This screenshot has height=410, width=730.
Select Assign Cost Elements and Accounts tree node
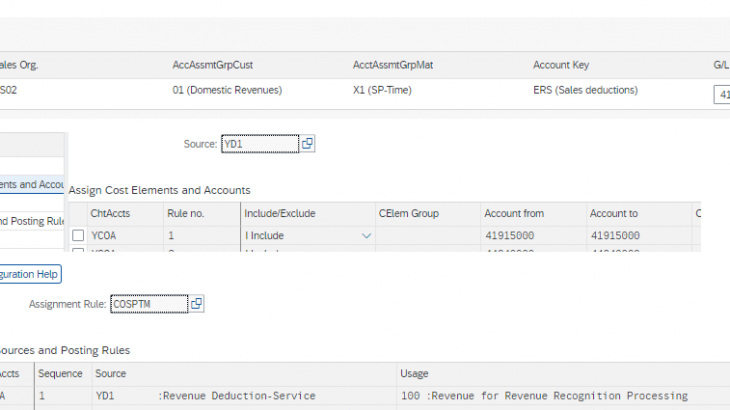pyautogui.click(x=32, y=184)
